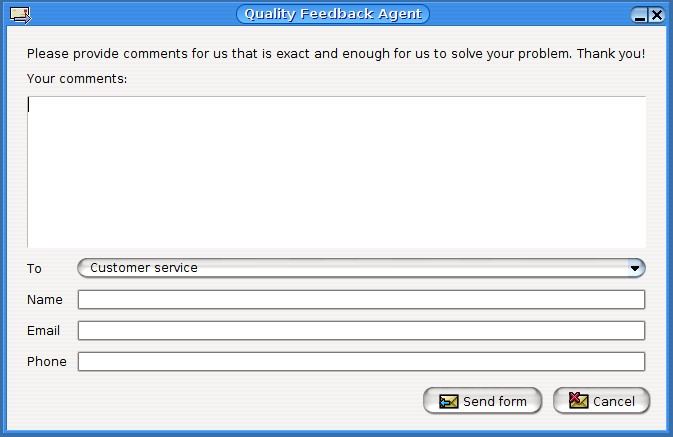Click the envelope icon on Send form
The height and width of the screenshot is (437, 673).
point(448,401)
